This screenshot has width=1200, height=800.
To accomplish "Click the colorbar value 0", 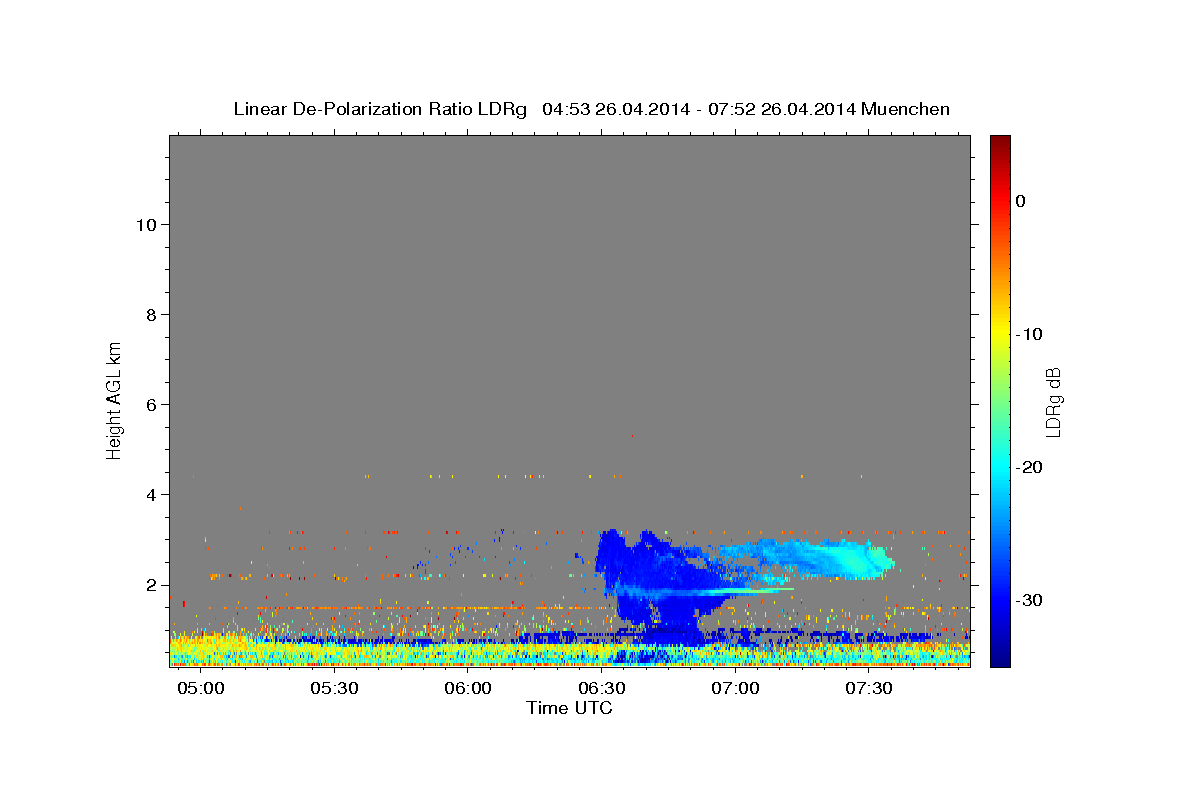I will [x=1020, y=201].
